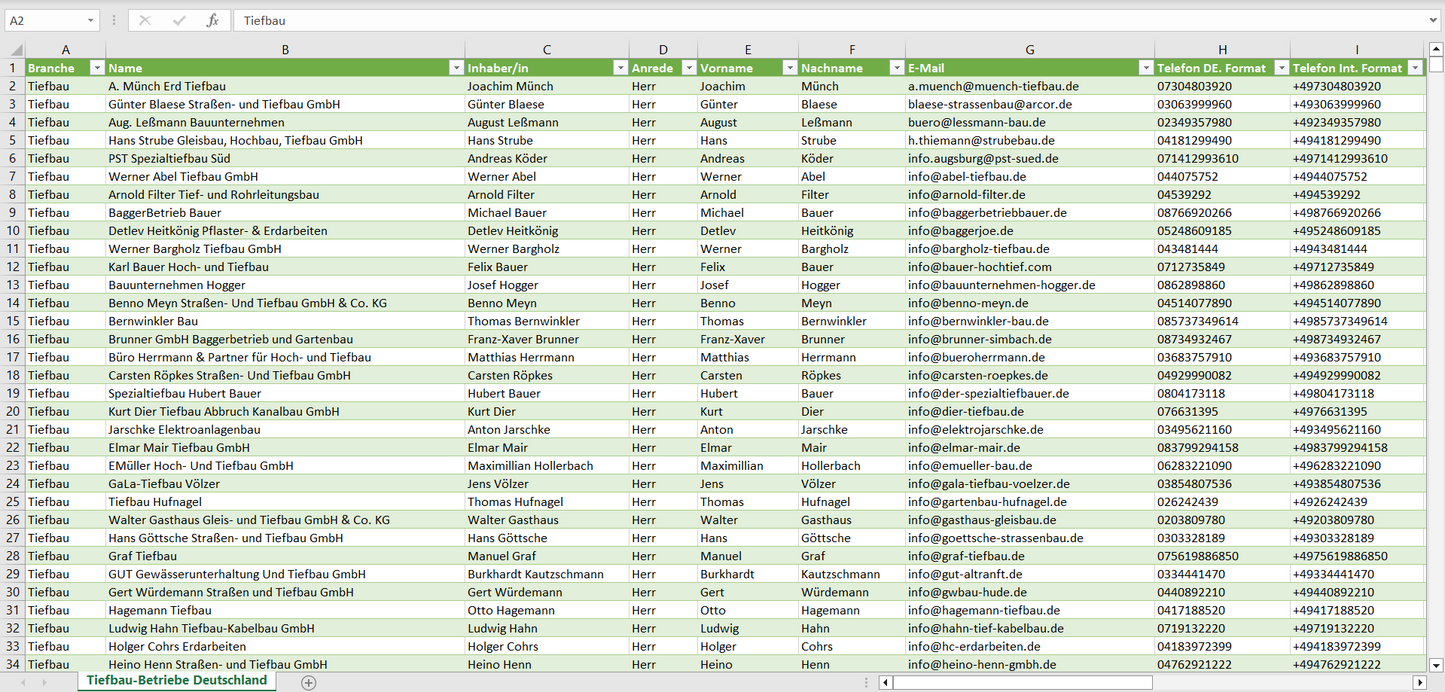Select row 20 header
This screenshot has height=692, width=1445.
(12, 411)
